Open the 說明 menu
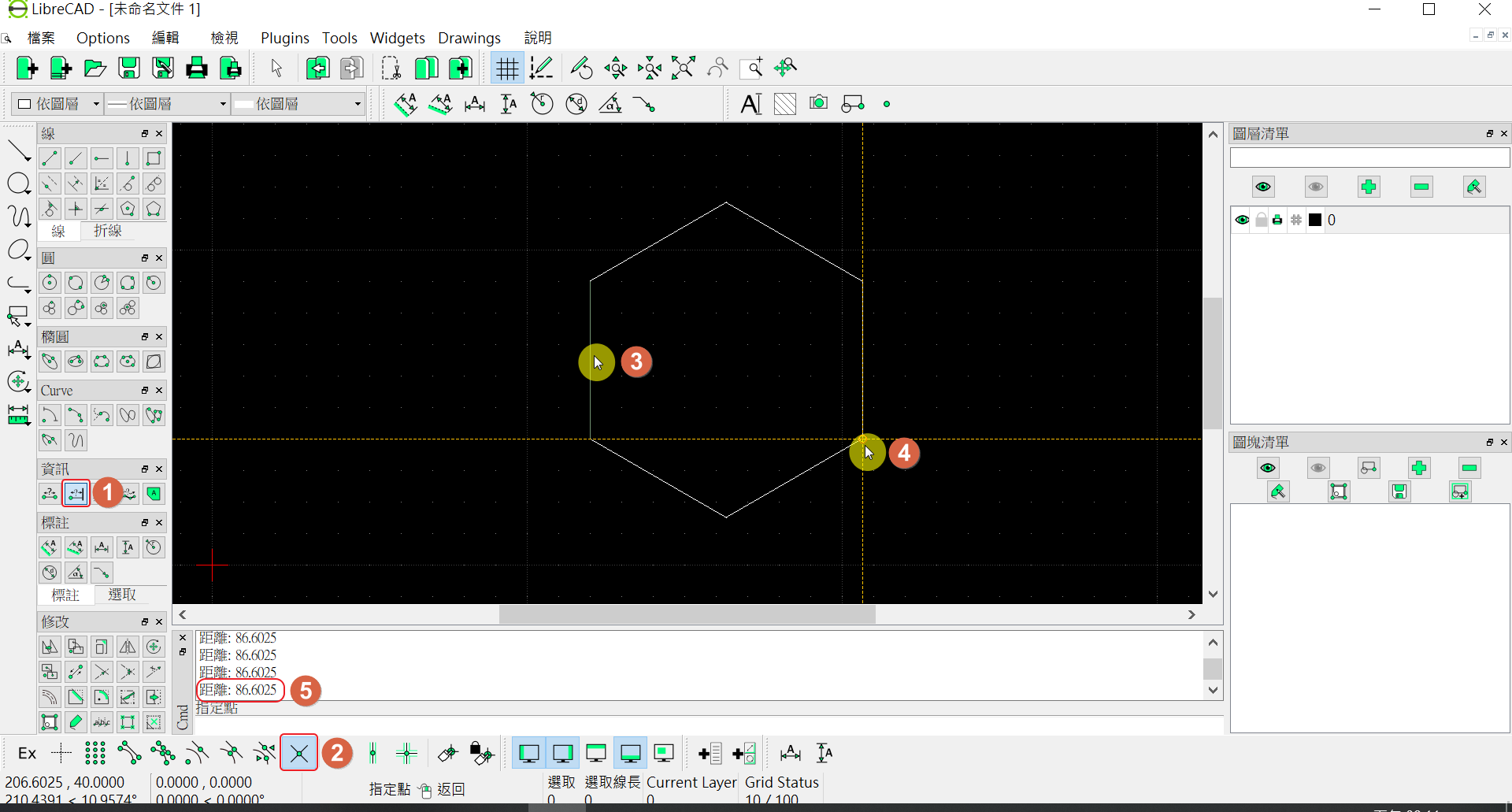The height and width of the screenshot is (812, 1512). click(x=538, y=38)
